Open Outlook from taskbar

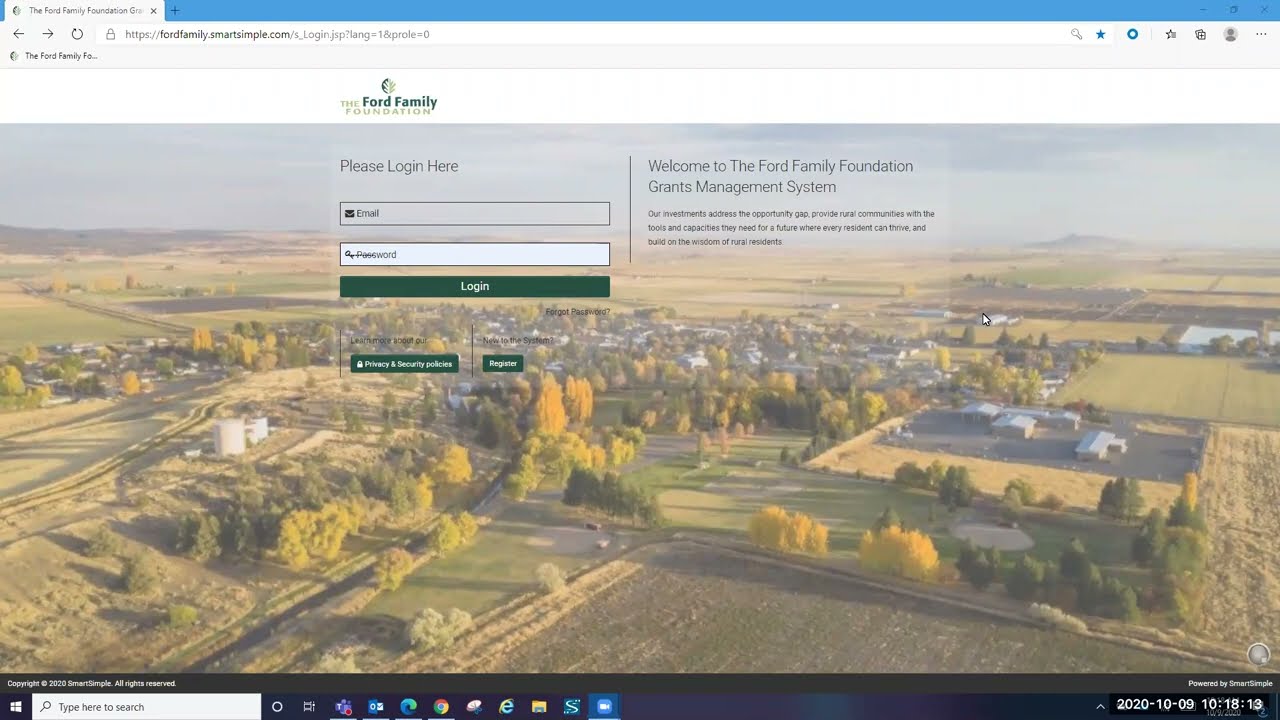pyautogui.click(x=376, y=707)
